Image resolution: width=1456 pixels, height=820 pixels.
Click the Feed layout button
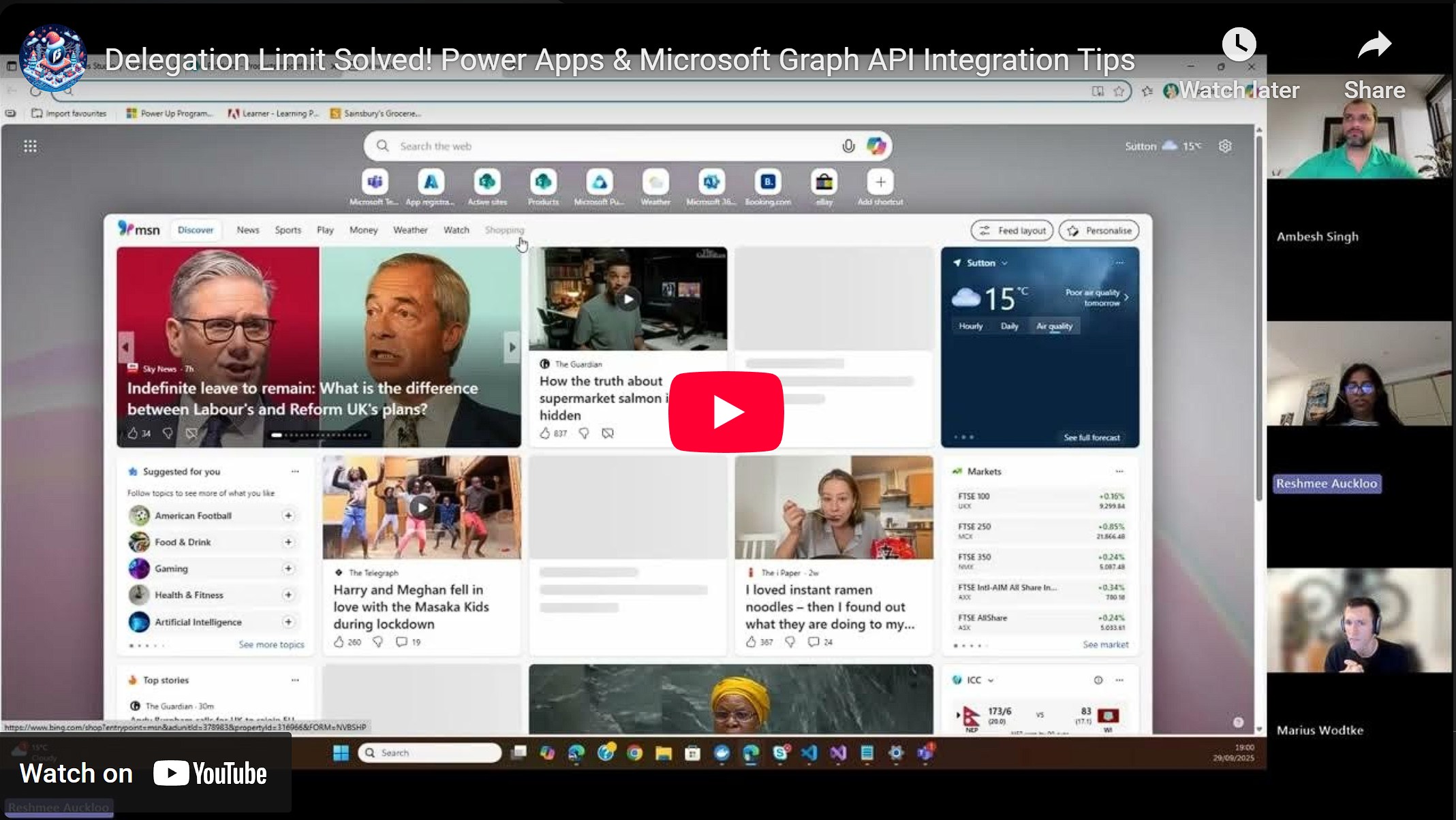(x=1012, y=231)
